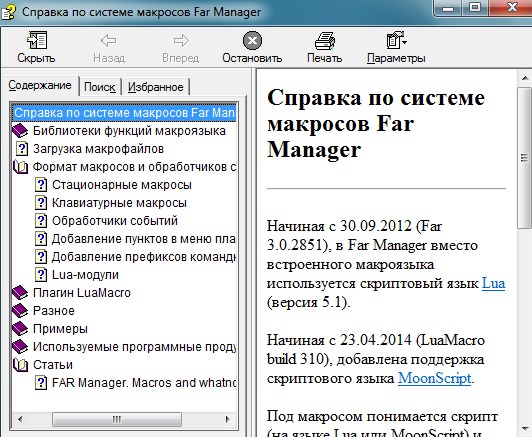
Task: Click the article scrollbar down arrow
Action: pos(525,430)
